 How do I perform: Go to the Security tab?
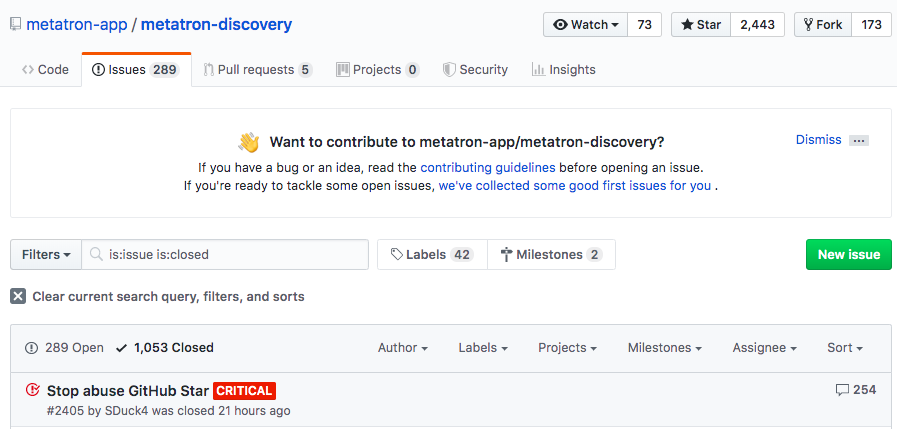tap(475, 70)
